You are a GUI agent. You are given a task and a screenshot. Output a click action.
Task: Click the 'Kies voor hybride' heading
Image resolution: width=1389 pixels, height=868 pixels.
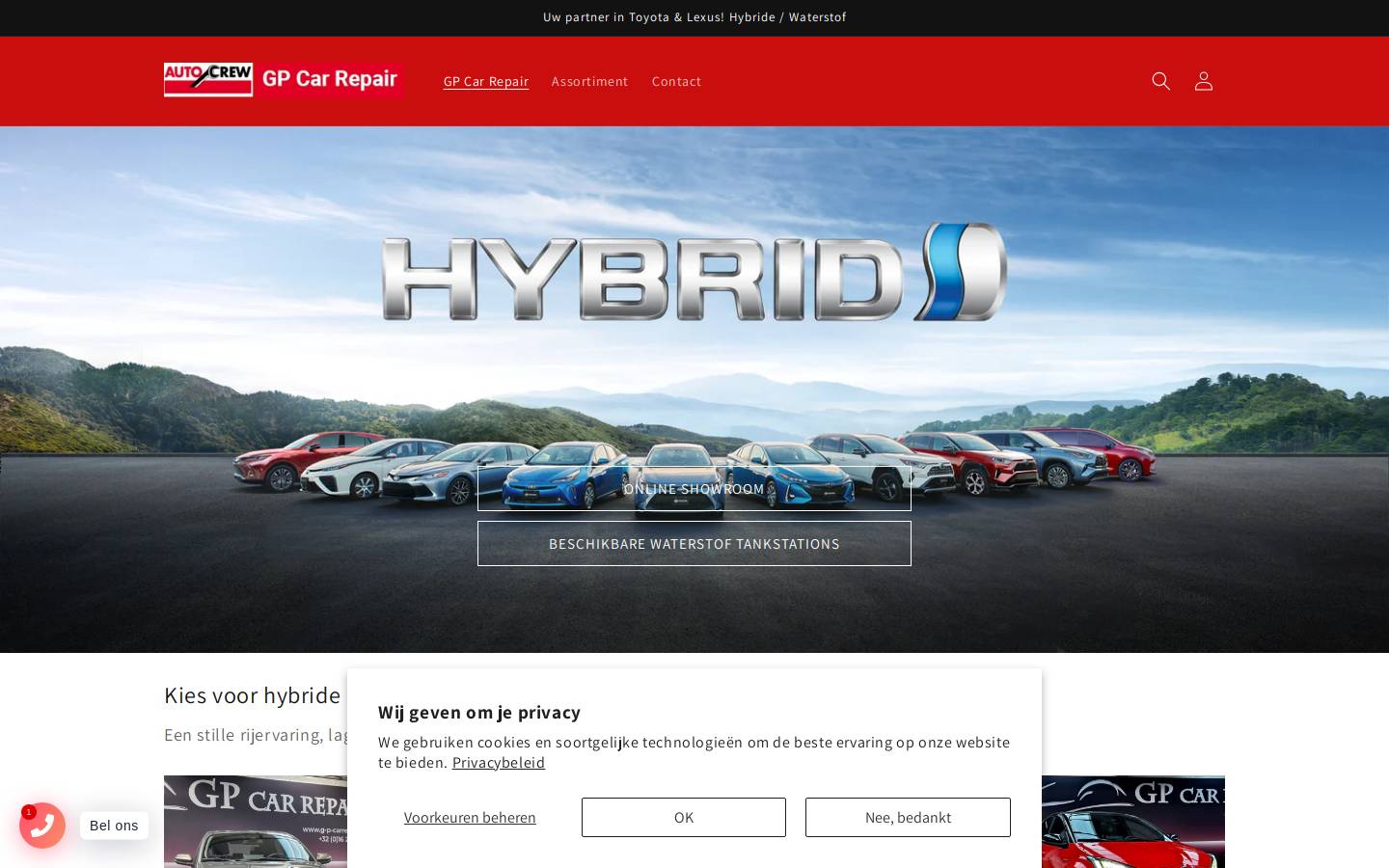[x=253, y=695]
